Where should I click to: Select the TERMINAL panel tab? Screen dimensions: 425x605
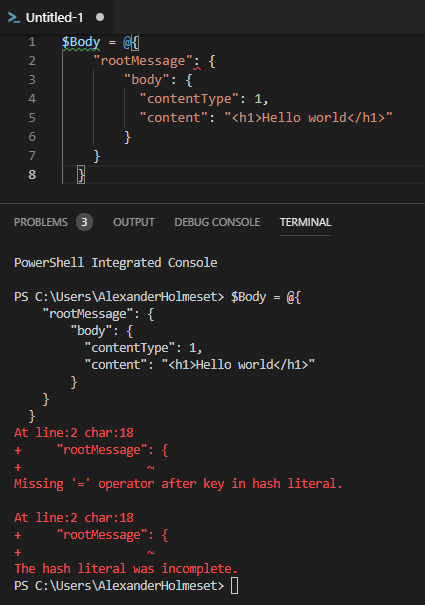coord(305,222)
